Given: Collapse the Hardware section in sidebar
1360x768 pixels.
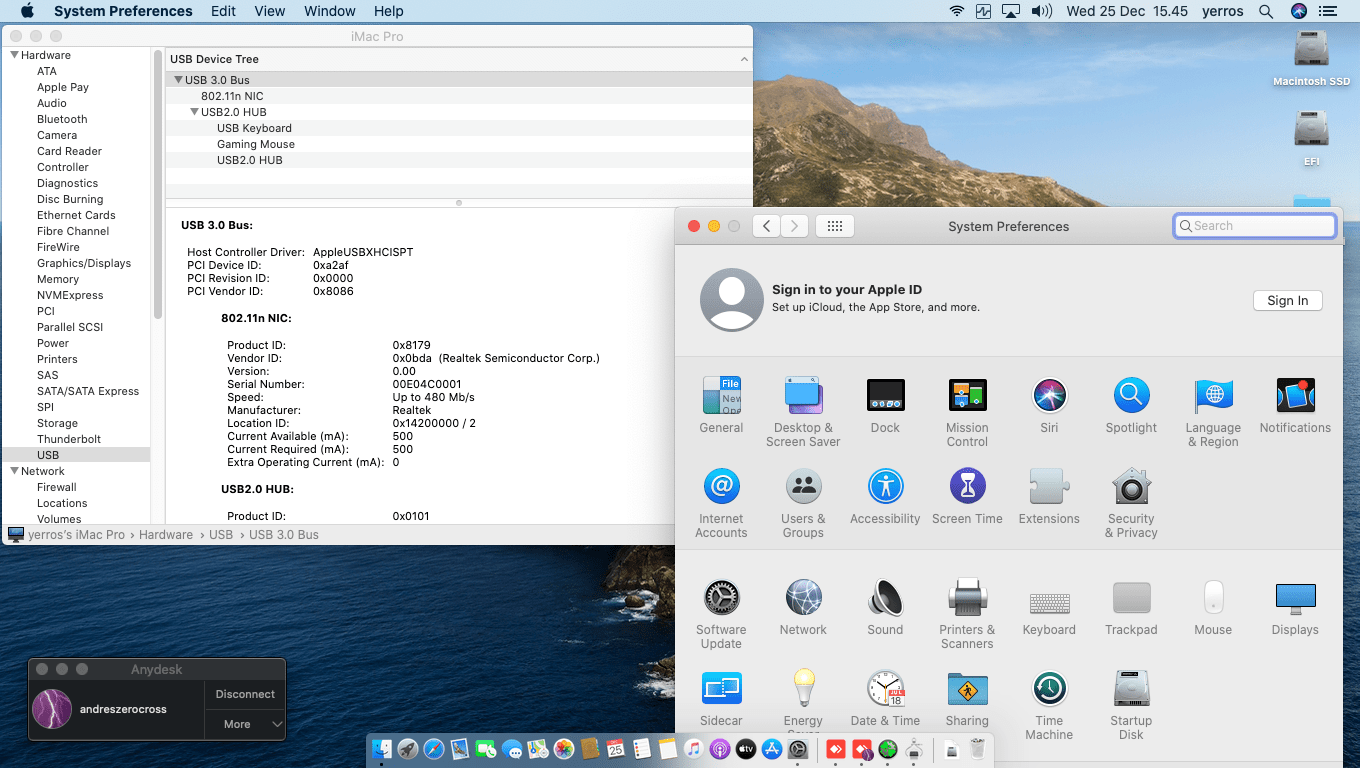Looking at the screenshot, I should tap(15, 55).
